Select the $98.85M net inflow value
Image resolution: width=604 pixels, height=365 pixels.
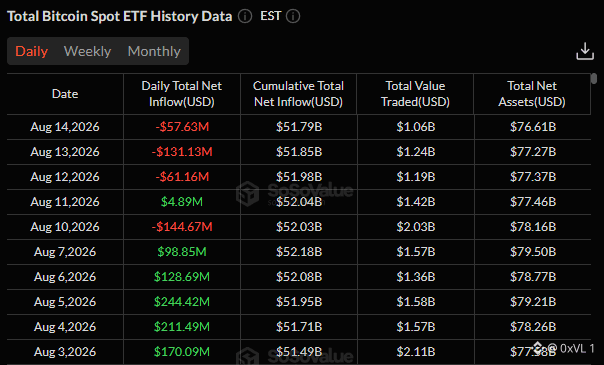pyautogui.click(x=182, y=252)
